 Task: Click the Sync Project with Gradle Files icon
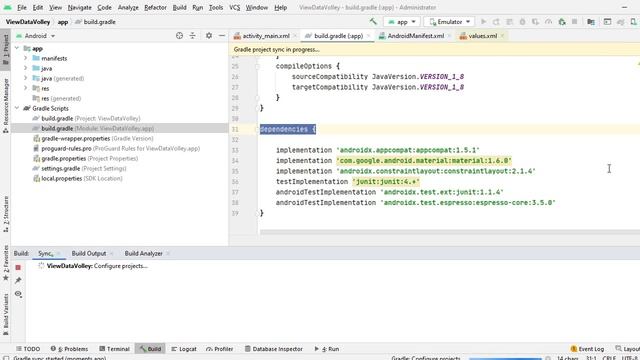620,22
